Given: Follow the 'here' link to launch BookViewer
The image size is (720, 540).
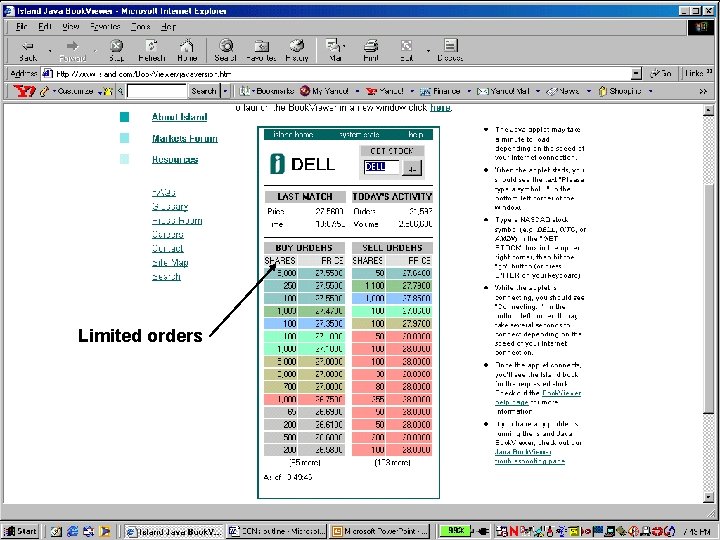Looking at the screenshot, I should [x=440, y=108].
